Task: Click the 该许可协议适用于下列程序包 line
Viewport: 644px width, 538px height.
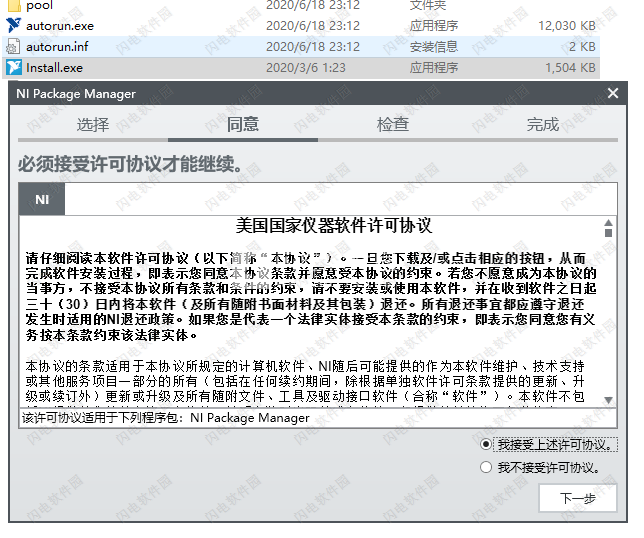Action: (166, 418)
